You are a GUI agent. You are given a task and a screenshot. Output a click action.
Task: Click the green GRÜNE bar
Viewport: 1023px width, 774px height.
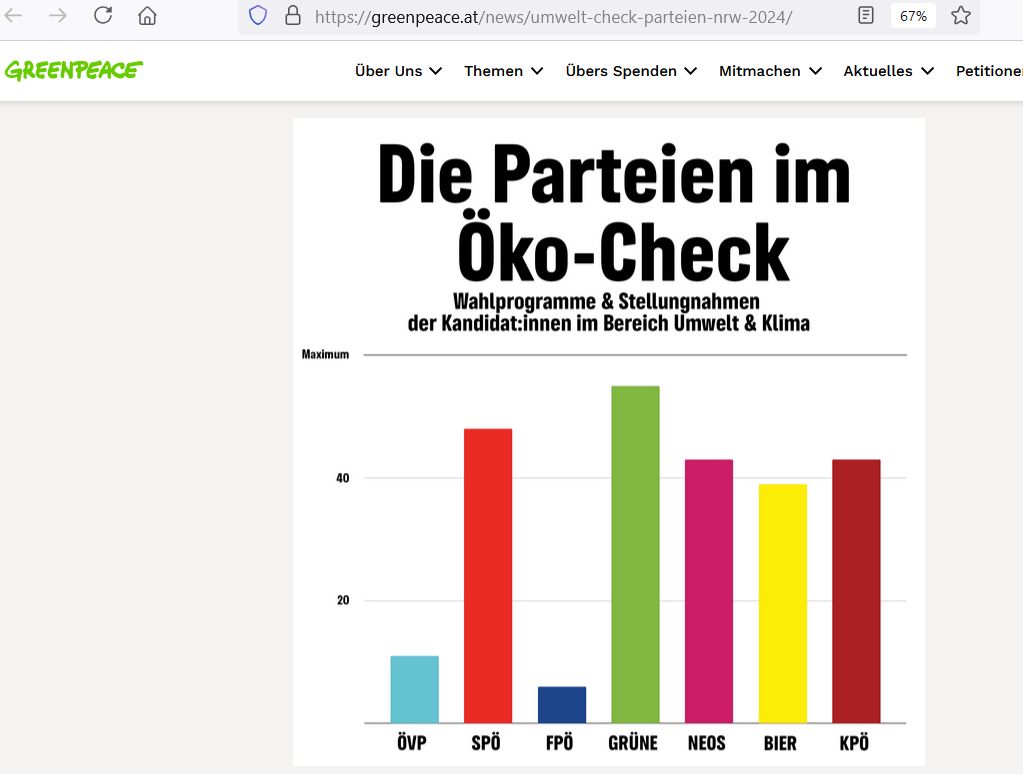[635, 555]
